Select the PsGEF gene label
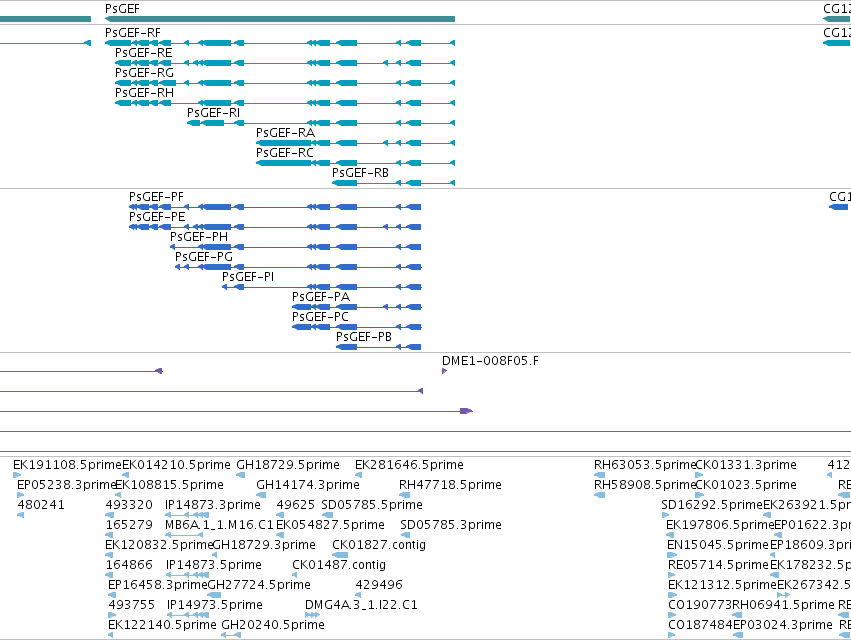Screen dimensions: 851x640 (x=122, y=9)
